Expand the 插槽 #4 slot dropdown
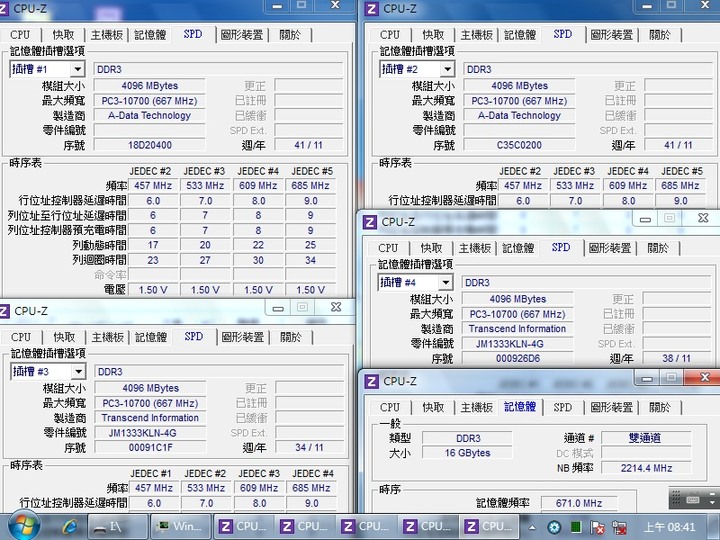The image size is (720, 540). coord(445,282)
